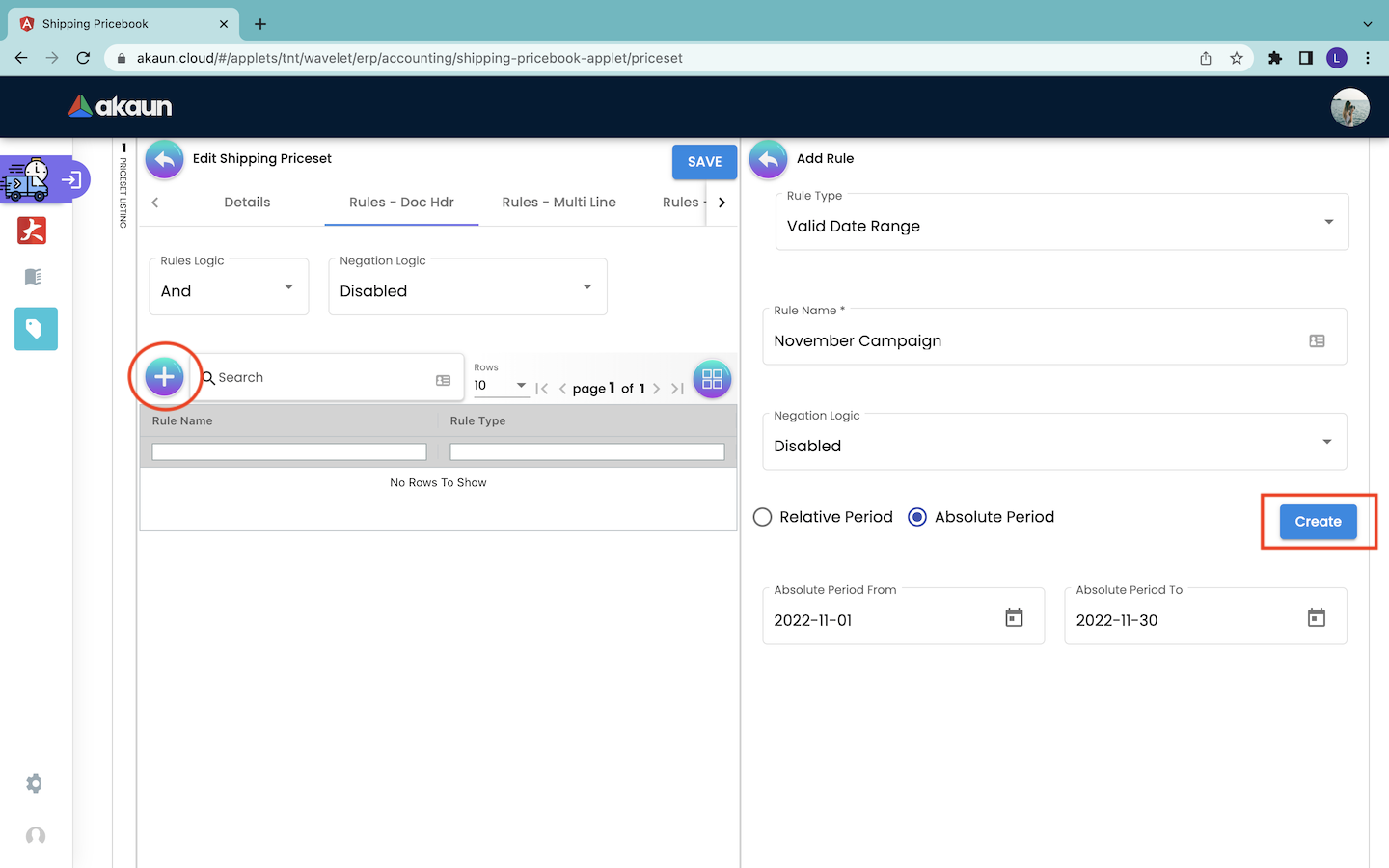The height and width of the screenshot is (868, 1389).
Task: Expand the Rule Type dropdown
Action: pos(1061,226)
